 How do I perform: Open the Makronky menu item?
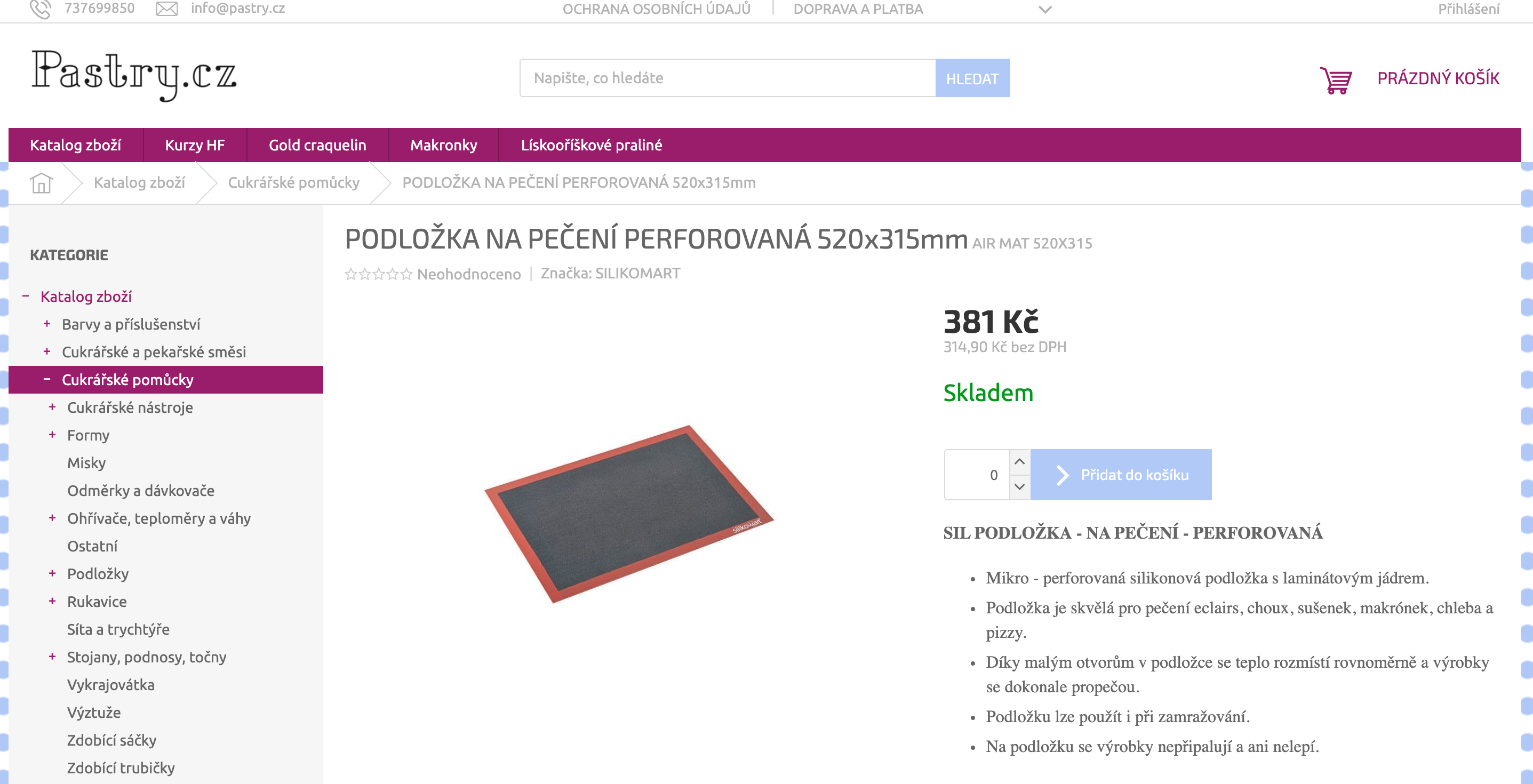tap(443, 145)
